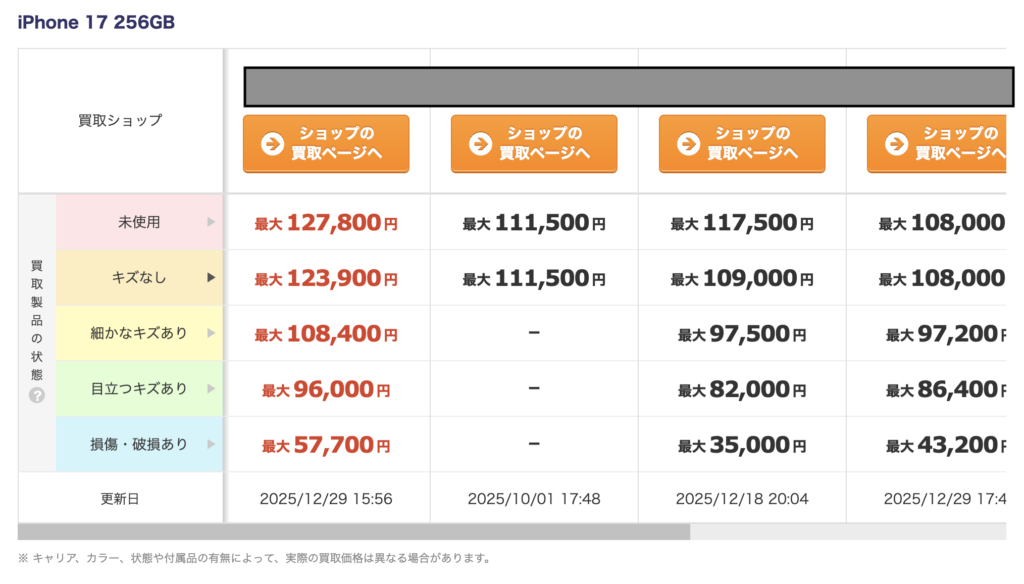Click the 最大 35,000円 price cell
Screen dimensions: 1024x584
(742, 445)
